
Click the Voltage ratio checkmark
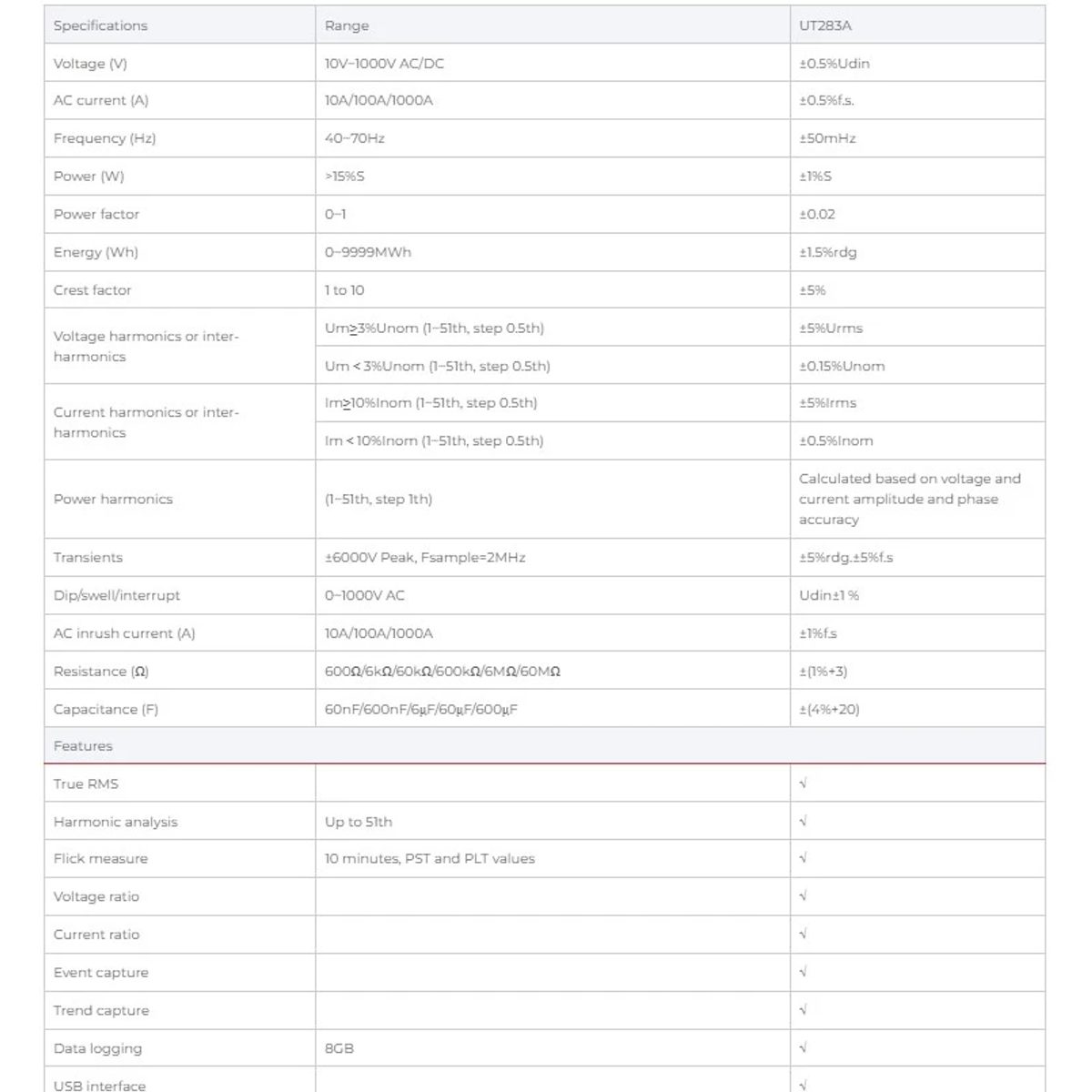pyautogui.click(x=804, y=896)
